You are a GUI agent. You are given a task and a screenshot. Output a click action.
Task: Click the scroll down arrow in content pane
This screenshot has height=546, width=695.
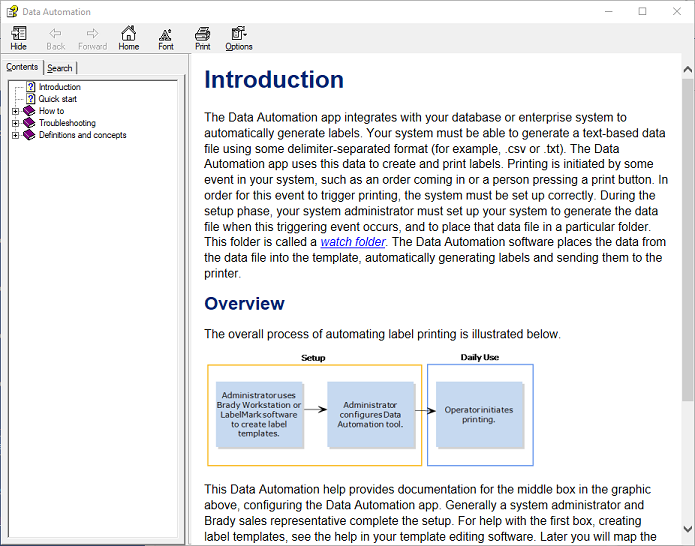click(x=687, y=537)
